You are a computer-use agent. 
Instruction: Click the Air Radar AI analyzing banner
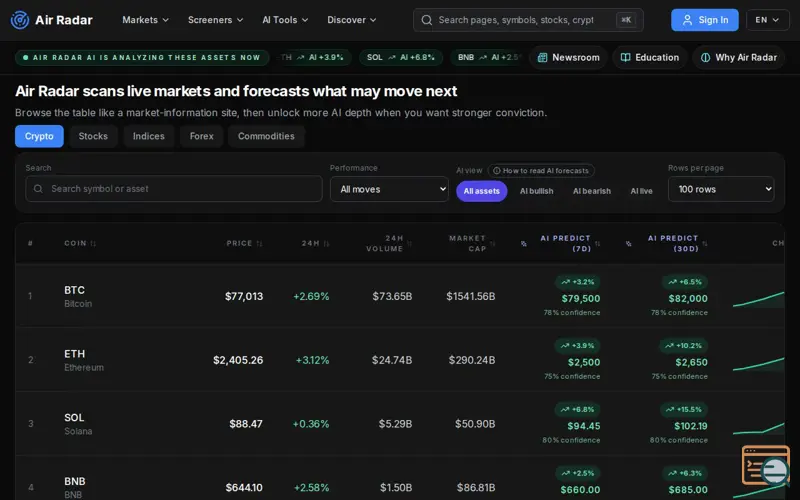(142, 58)
